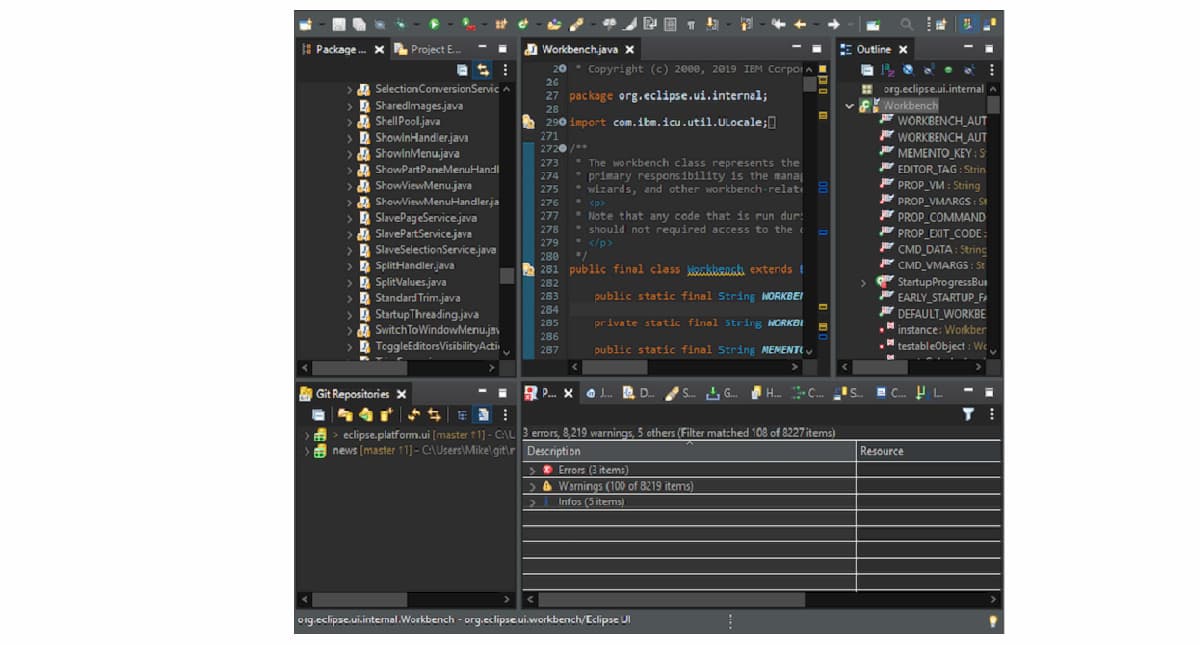The height and width of the screenshot is (645, 1200).
Task: Navigate Forward with the white right arrow
Action: (x=833, y=24)
